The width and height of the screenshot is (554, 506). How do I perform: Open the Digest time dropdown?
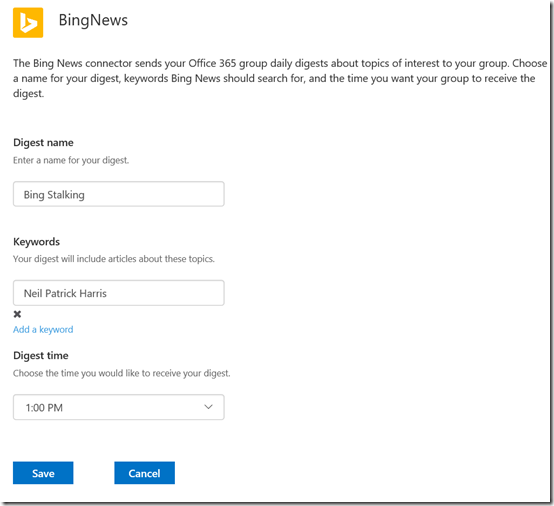point(119,407)
